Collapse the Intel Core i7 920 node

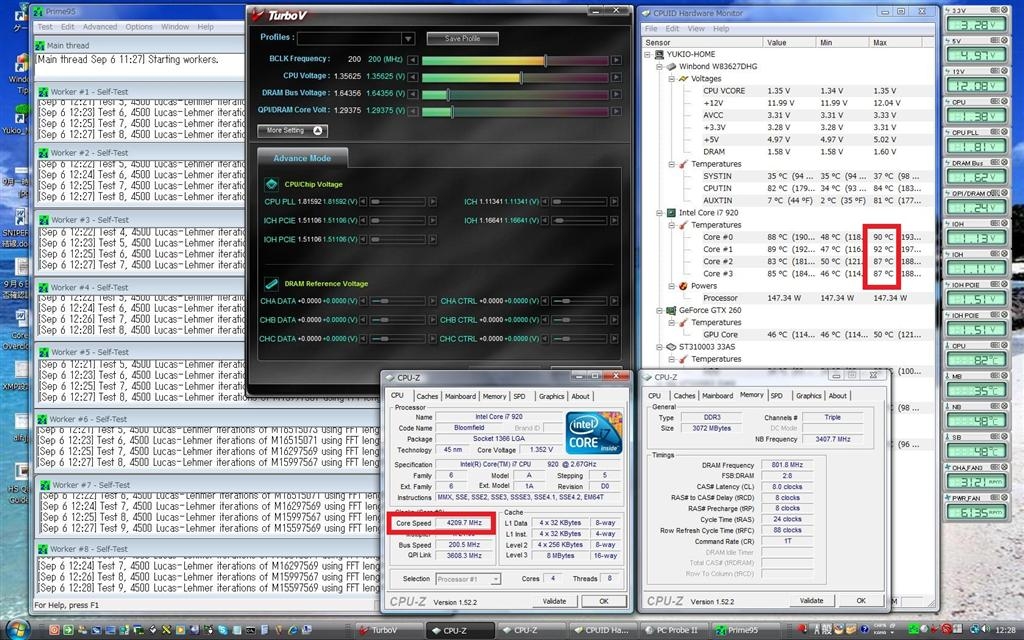660,213
